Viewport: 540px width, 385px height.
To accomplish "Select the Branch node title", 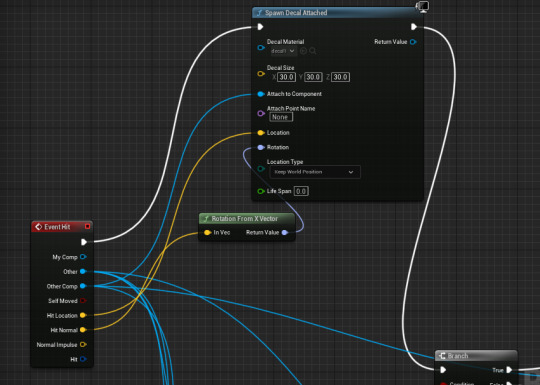I will pos(458,356).
